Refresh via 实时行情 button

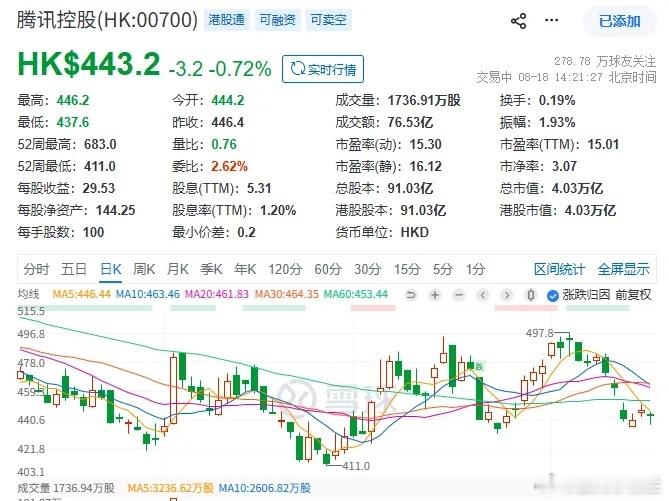coord(323,69)
